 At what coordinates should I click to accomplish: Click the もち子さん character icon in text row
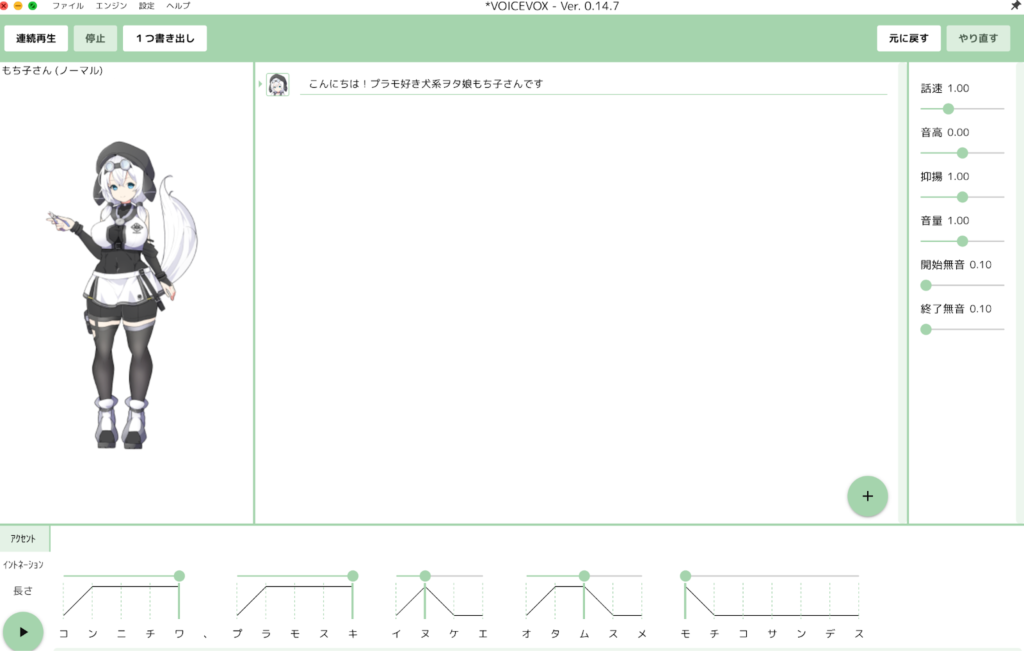click(278, 84)
